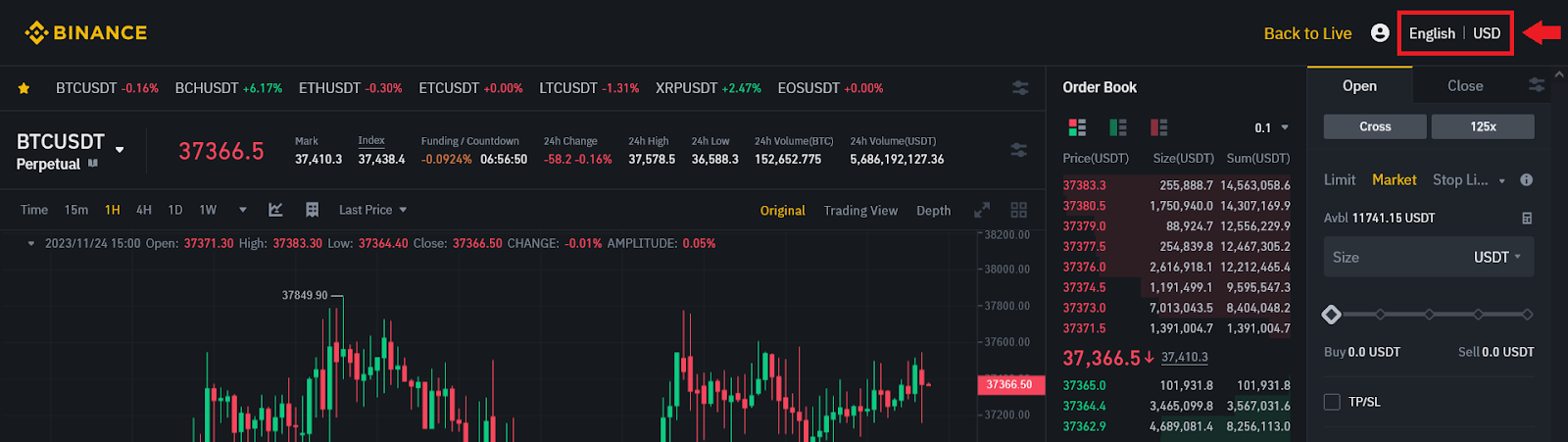Open the calculator icon in chart toolbar

312,210
